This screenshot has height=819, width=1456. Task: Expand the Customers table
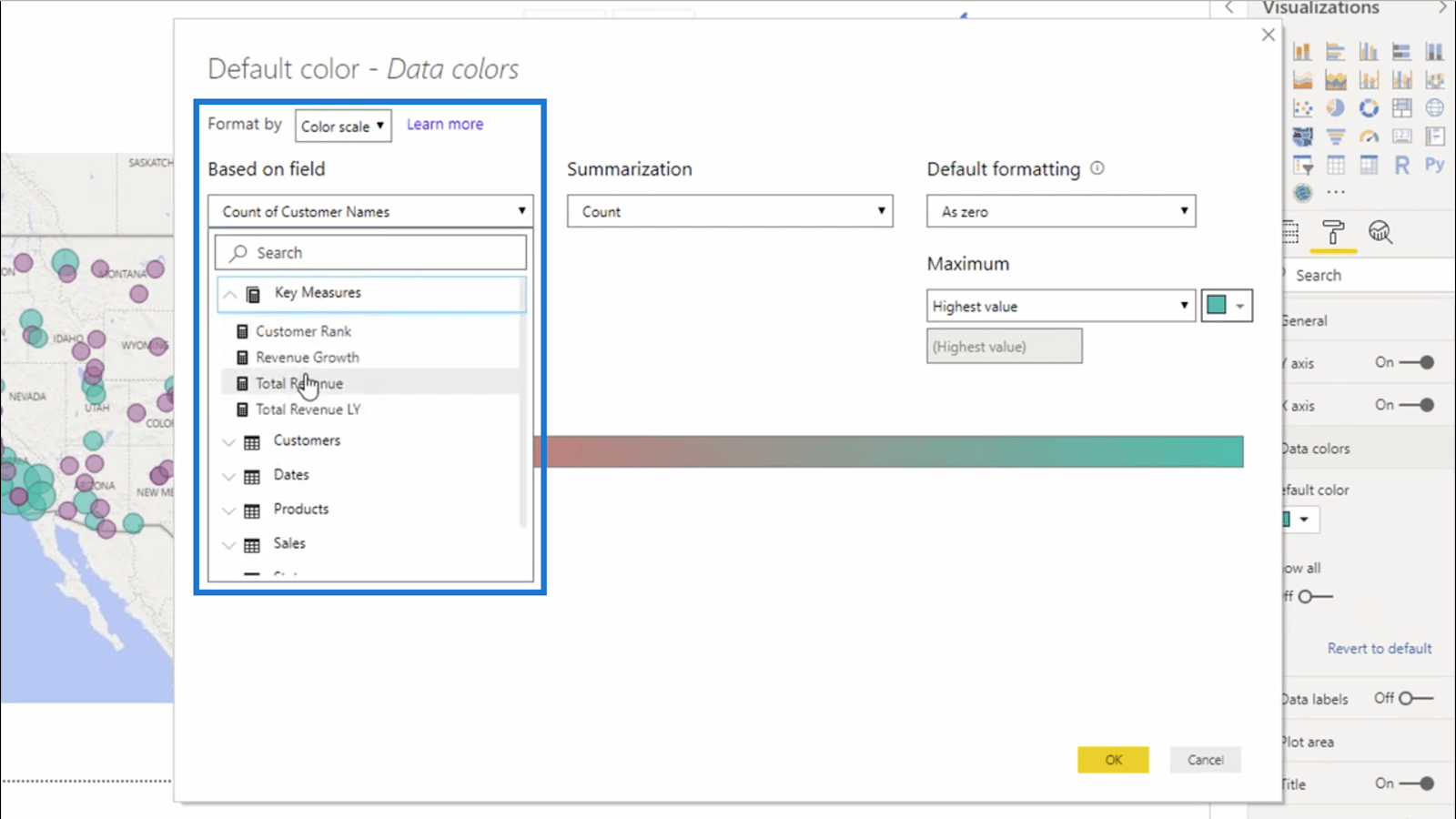coord(228,442)
